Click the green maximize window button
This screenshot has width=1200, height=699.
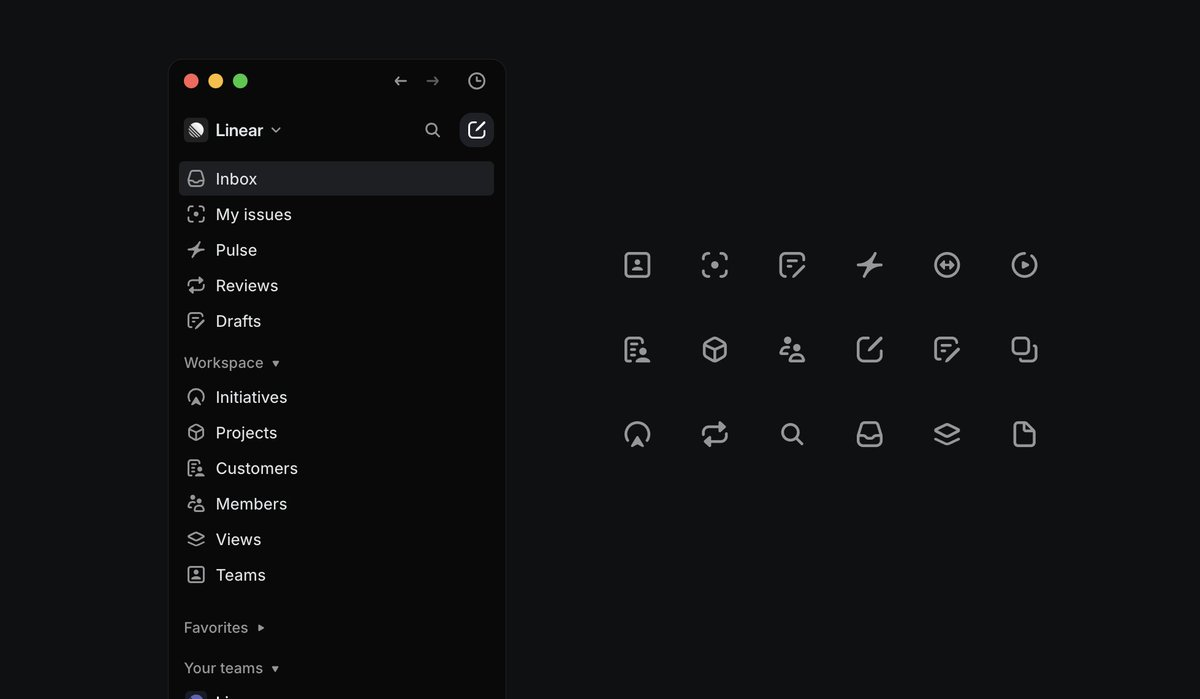[240, 81]
